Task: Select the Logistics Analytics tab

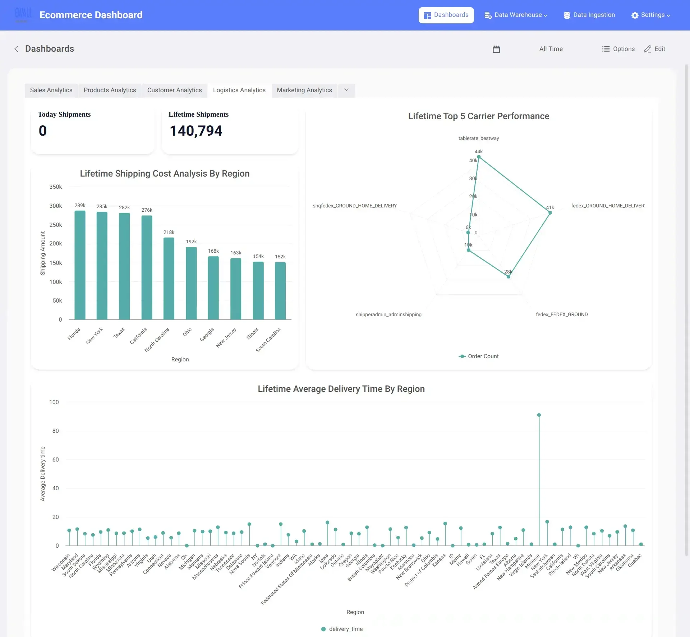Action: tap(239, 90)
